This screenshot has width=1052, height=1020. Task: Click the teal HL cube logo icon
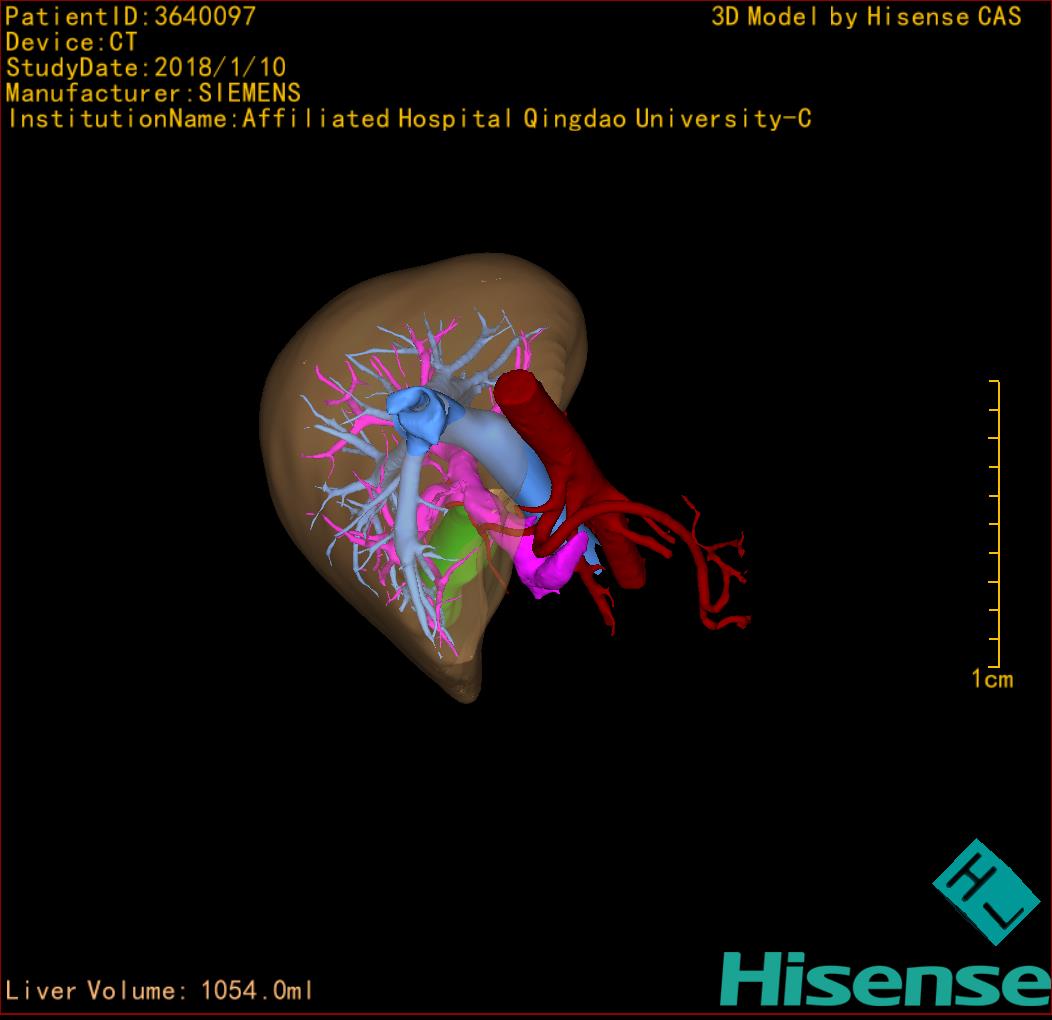(979, 892)
